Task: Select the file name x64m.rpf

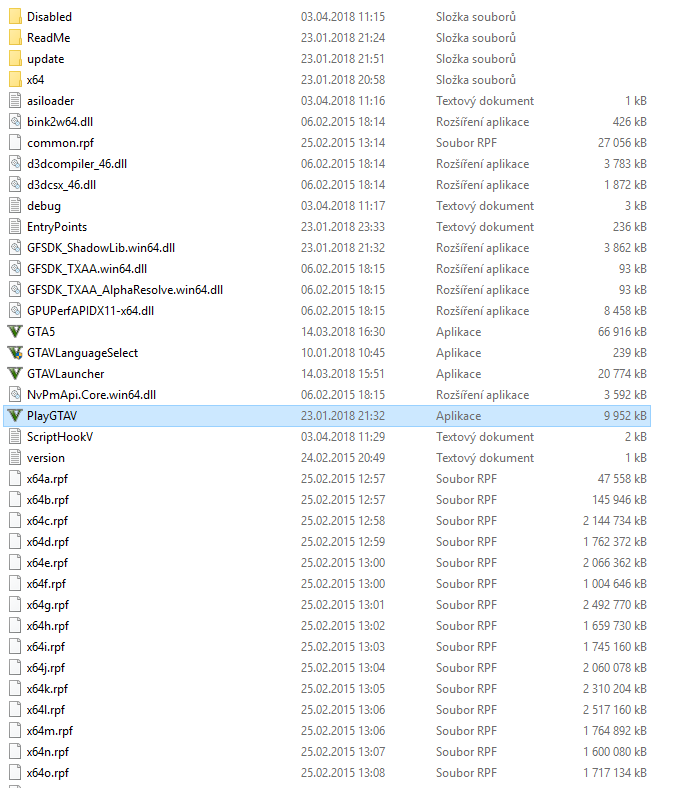Action: tap(50, 731)
